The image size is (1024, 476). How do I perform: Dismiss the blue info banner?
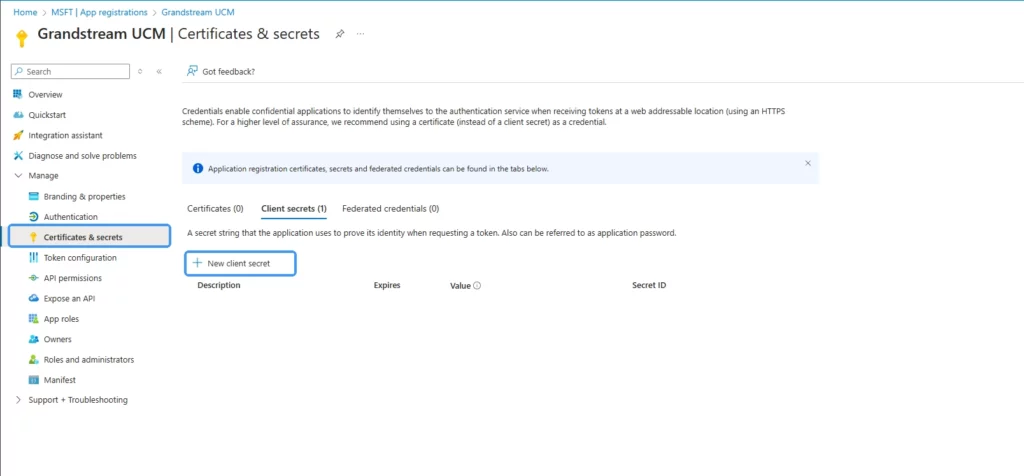coord(808,163)
